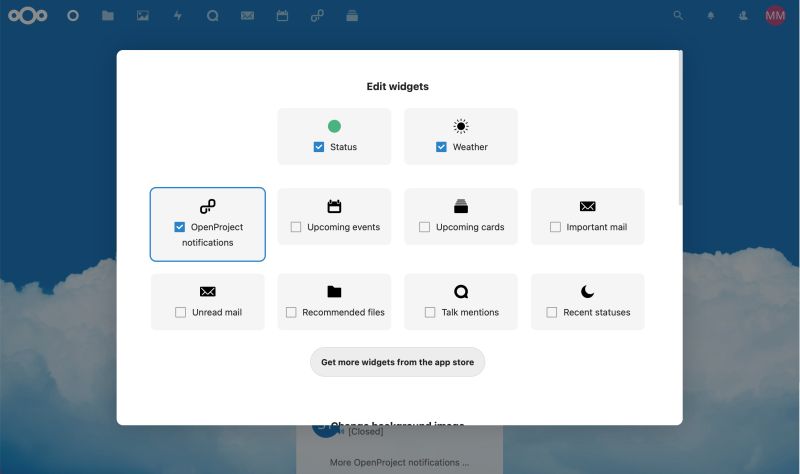The height and width of the screenshot is (474, 800).
Task: Uncheck the Weather widget checkbox
Action: (x=441, y=147)
